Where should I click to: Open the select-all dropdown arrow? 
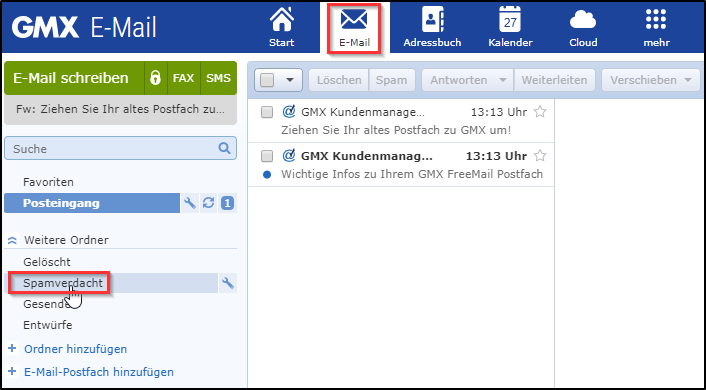tap(290, 80)
